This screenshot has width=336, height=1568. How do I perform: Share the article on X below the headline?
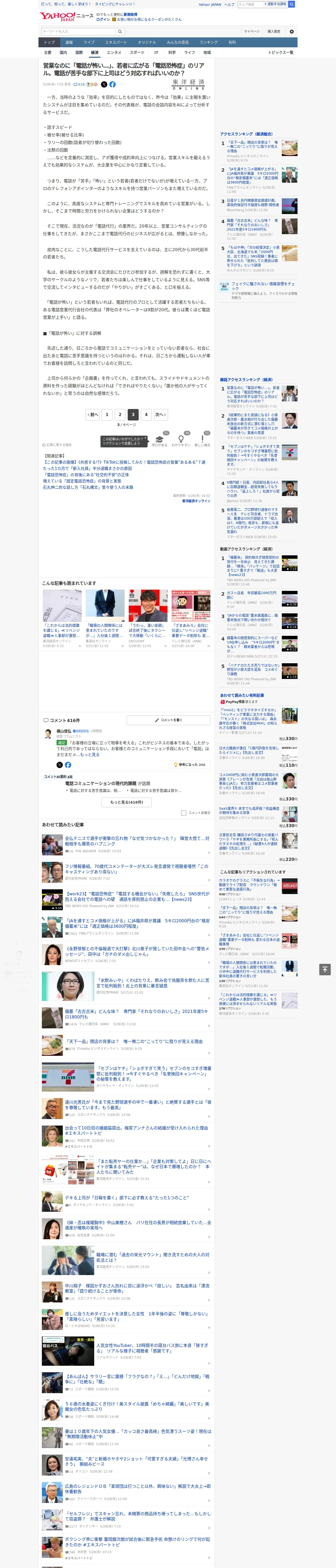(x=104, y=85)
